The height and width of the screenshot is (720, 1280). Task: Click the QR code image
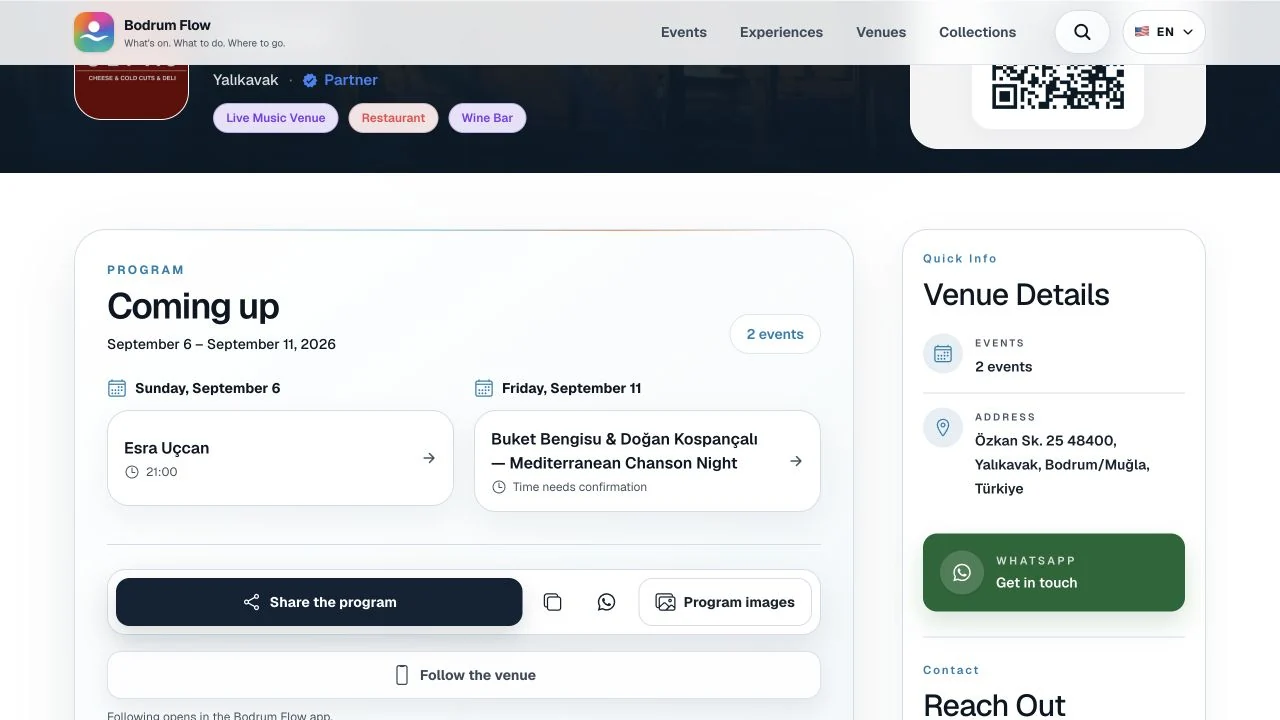(x=1058, y=87)
